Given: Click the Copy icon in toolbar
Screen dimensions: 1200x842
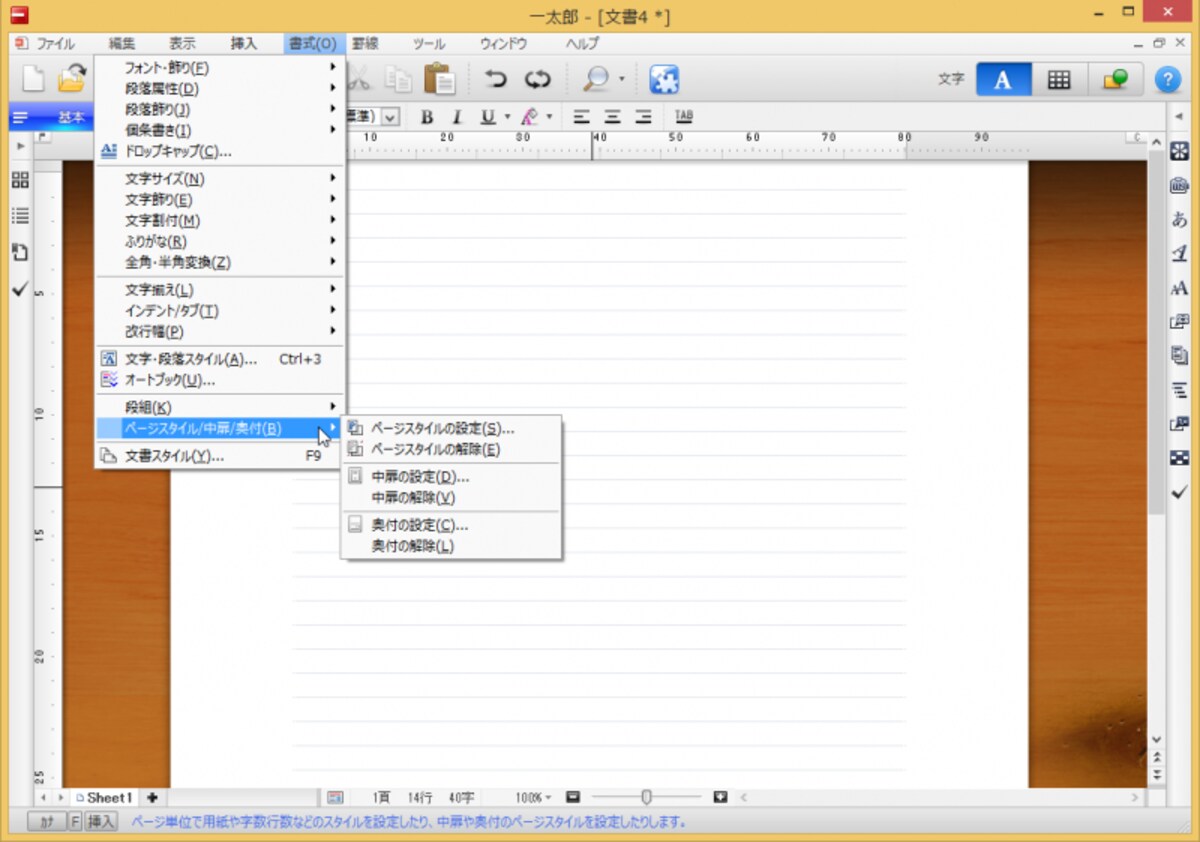Looking at the screenshot, I should click(399, 79).
